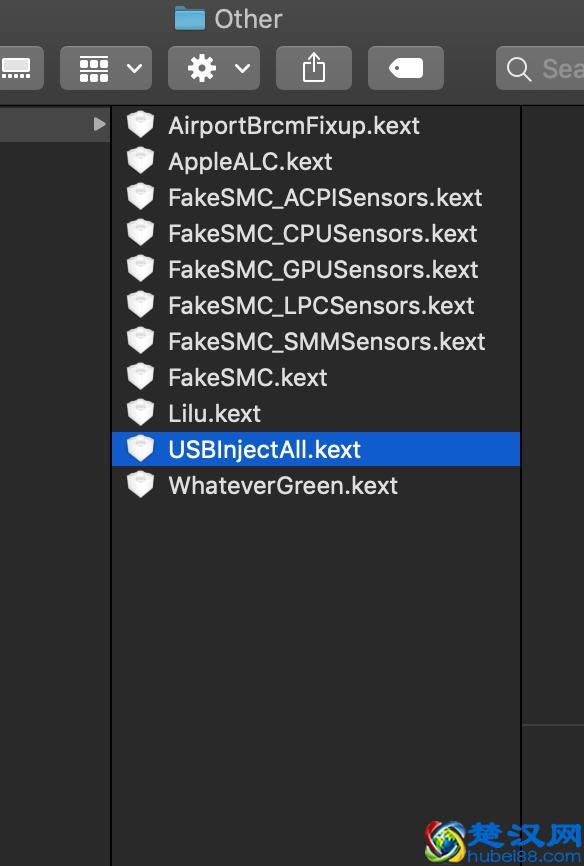The image size is (584, 866).
Task: Click the magnifying glass in the search field
Action: pyautogui.click(x=519, y=69)
